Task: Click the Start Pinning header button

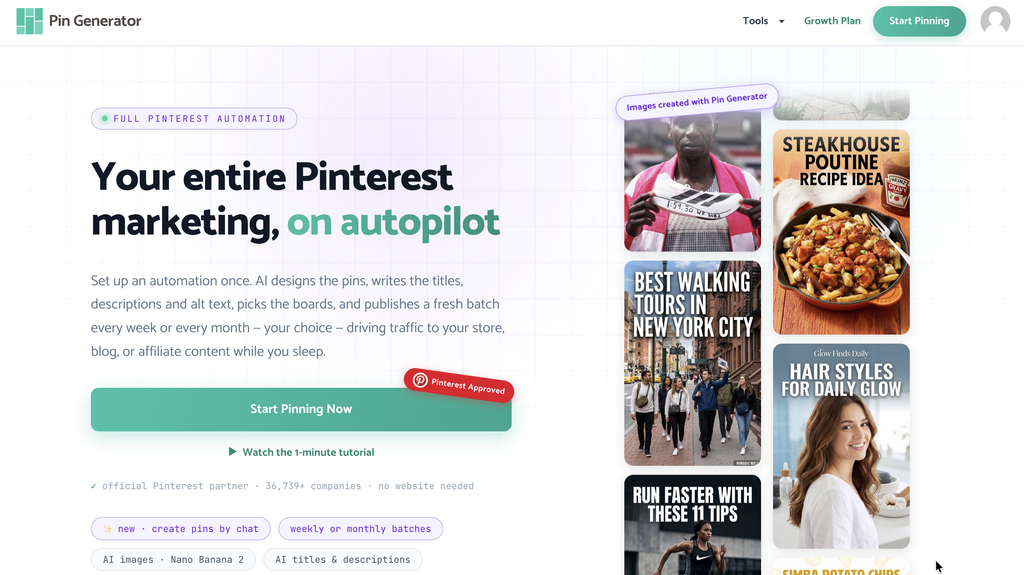Action: point(919,21)
